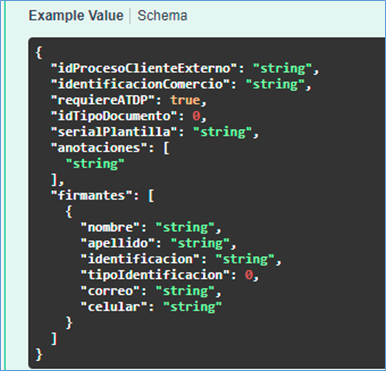Click the identificacionComercio key
386x371 pixels.
click(141, 84)
